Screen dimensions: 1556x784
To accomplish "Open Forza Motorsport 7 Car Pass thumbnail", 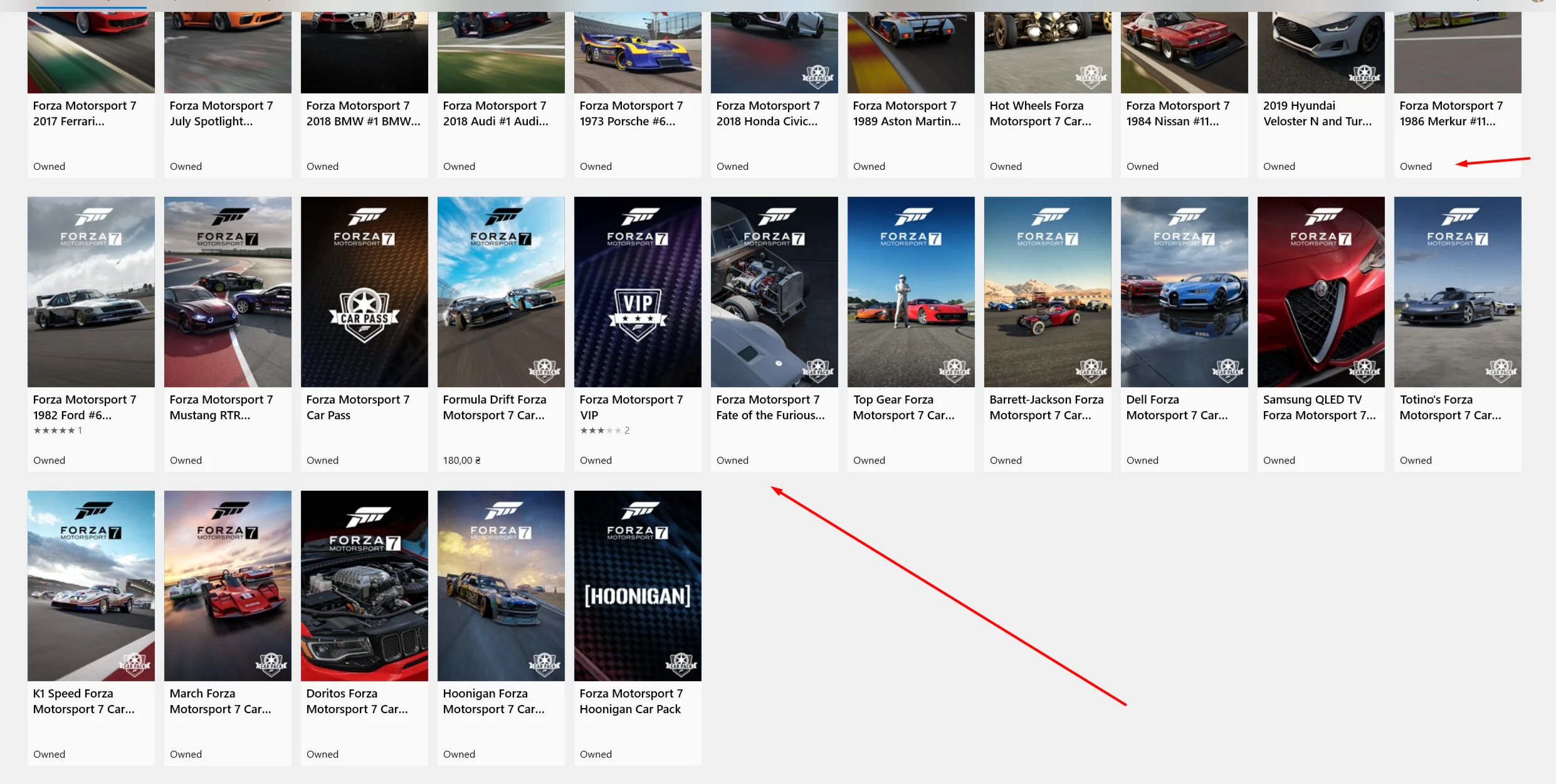I will point(364,292).
